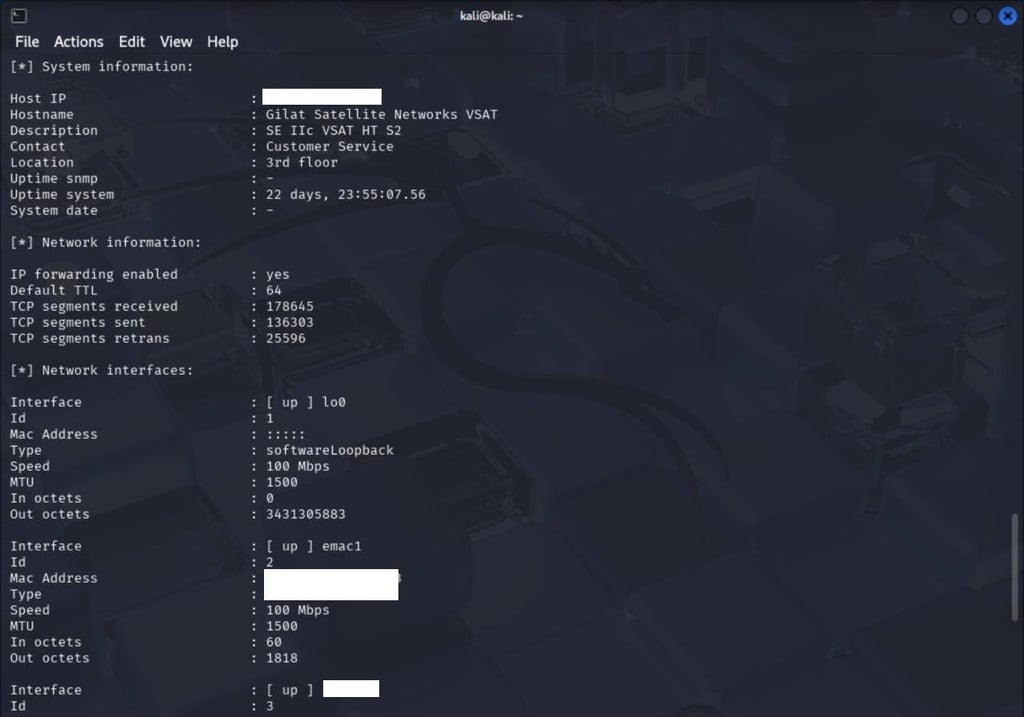This screenshot has height=717, width=1024.
Task: Click the 'Uptime system' label
Action: [61, 195]
